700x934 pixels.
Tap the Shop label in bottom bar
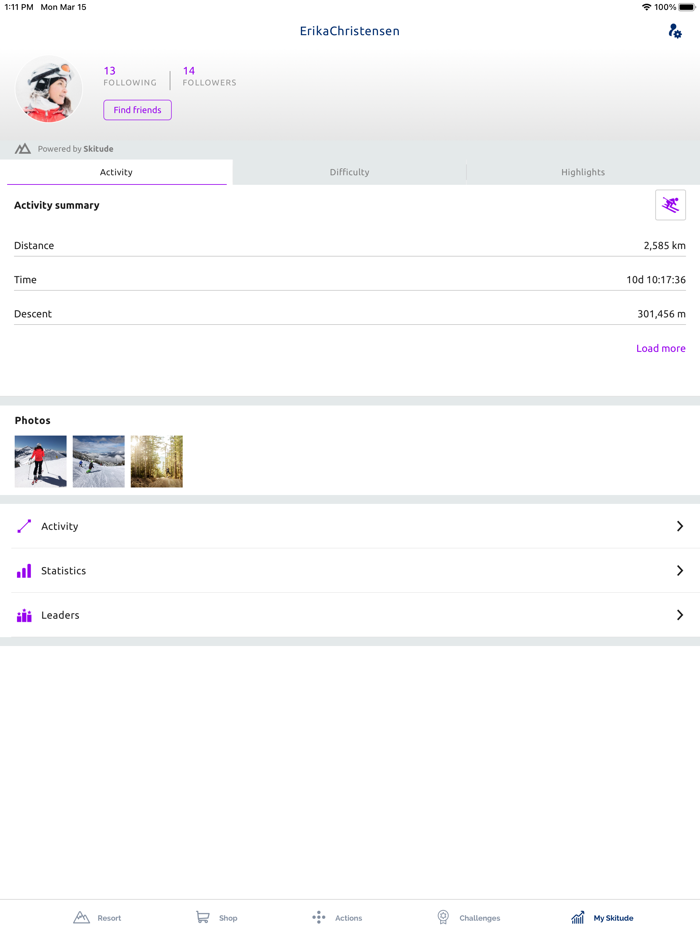[228, 918]
